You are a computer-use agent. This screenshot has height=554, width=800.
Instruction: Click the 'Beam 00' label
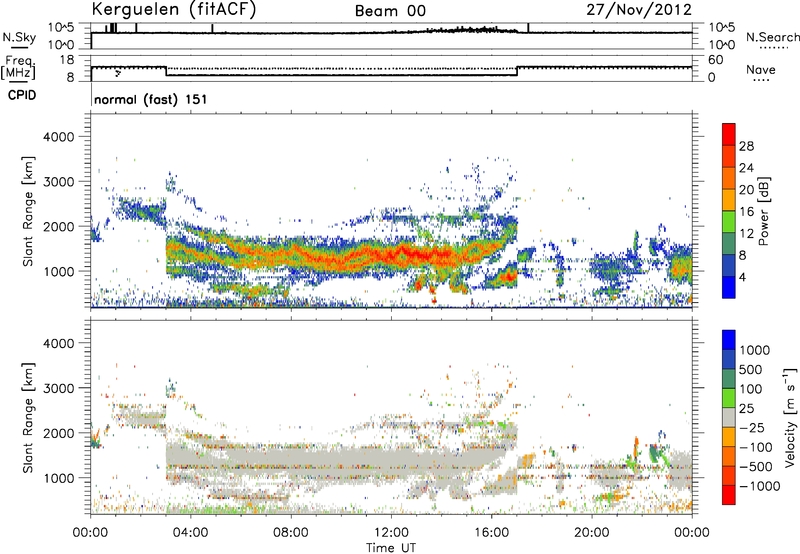(390, 11)
